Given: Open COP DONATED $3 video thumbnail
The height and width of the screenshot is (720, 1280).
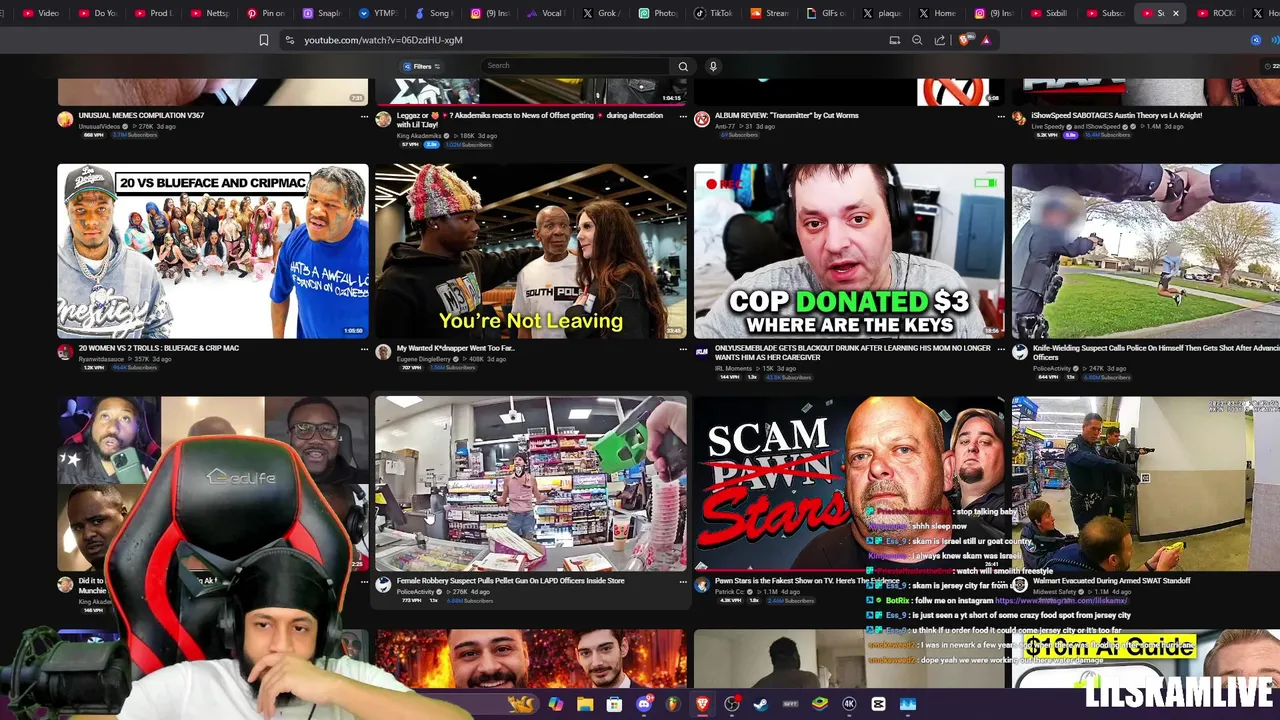Looking at the screenshot, I should tap(849, 251).
